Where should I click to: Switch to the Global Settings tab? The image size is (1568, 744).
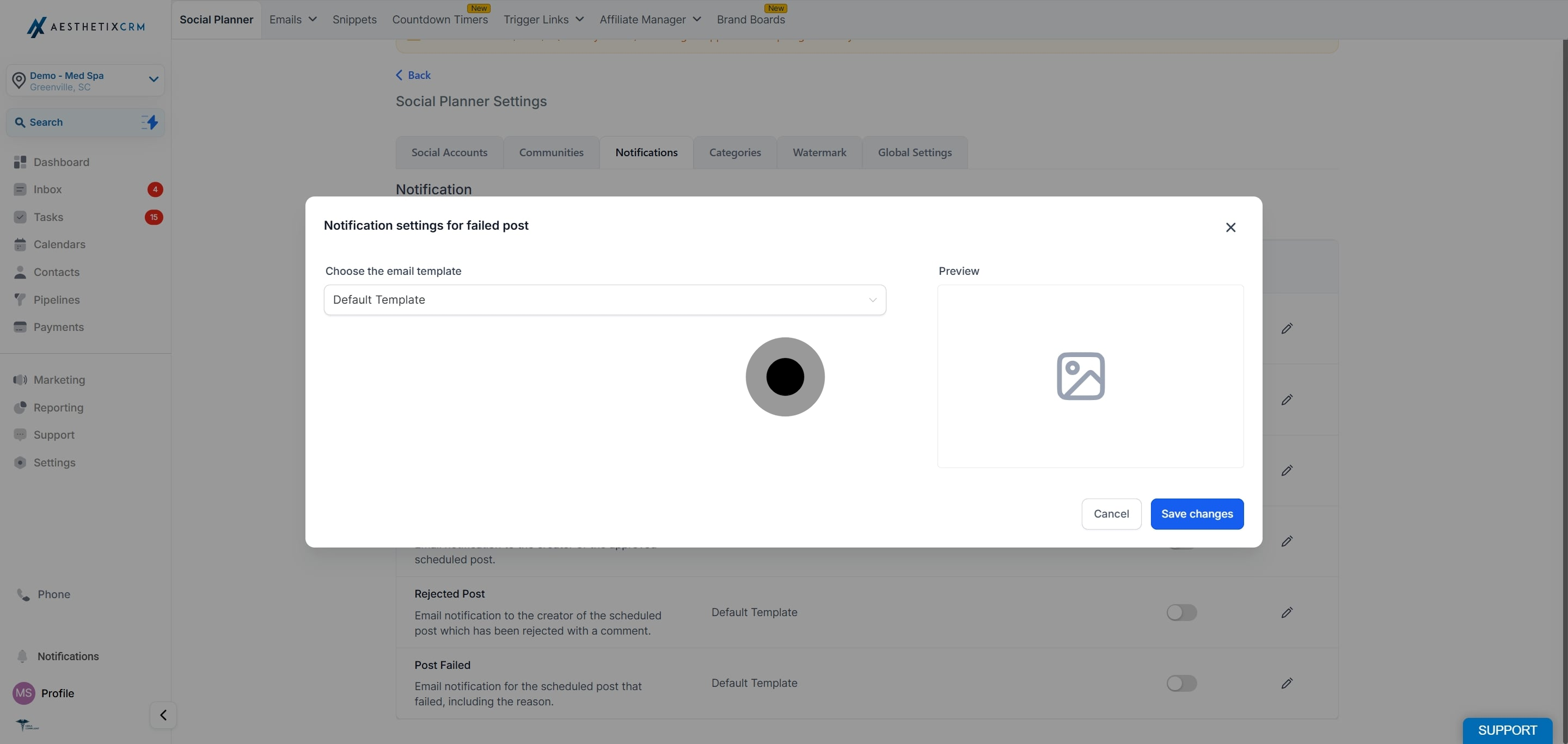point(914,153)
